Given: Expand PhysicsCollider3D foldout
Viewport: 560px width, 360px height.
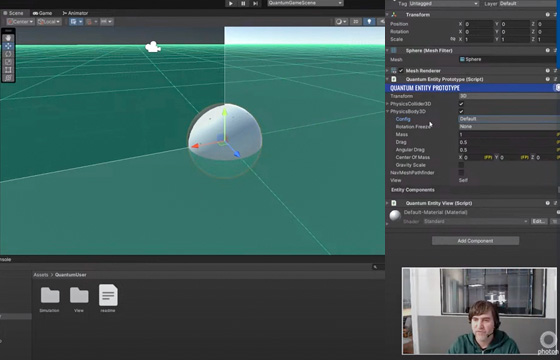Looking at the screenshot, I should coord(388,104).
